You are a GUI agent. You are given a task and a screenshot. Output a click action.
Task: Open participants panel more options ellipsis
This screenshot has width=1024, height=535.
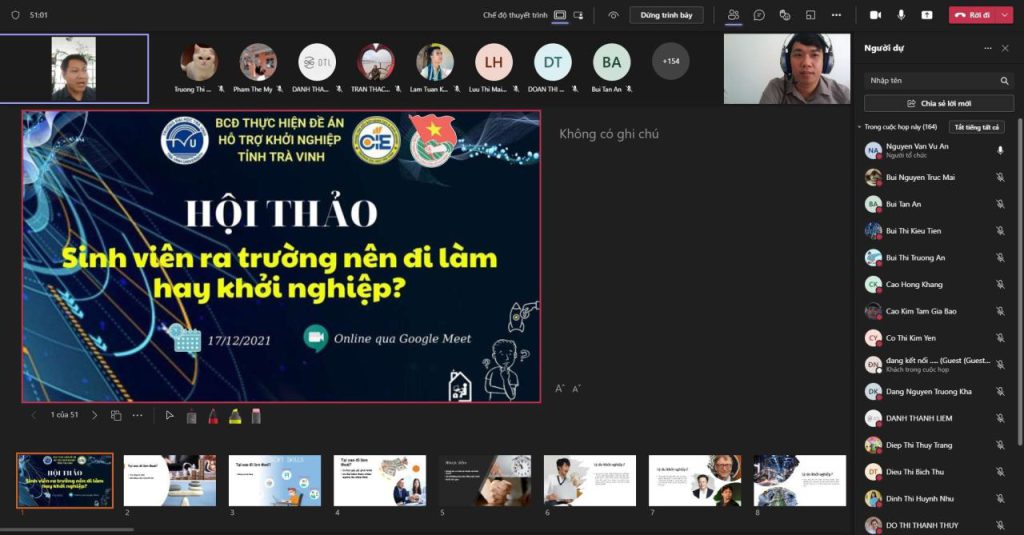pos(987,48)
